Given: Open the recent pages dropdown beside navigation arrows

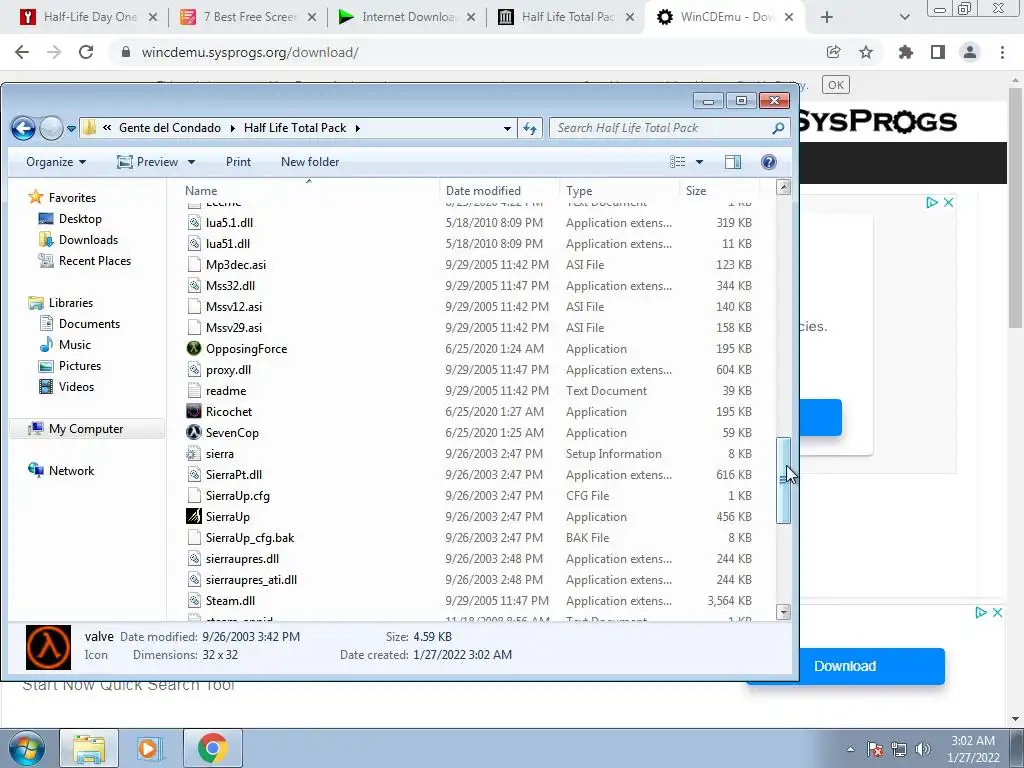Looking at the screenshot, I should 71,128.
